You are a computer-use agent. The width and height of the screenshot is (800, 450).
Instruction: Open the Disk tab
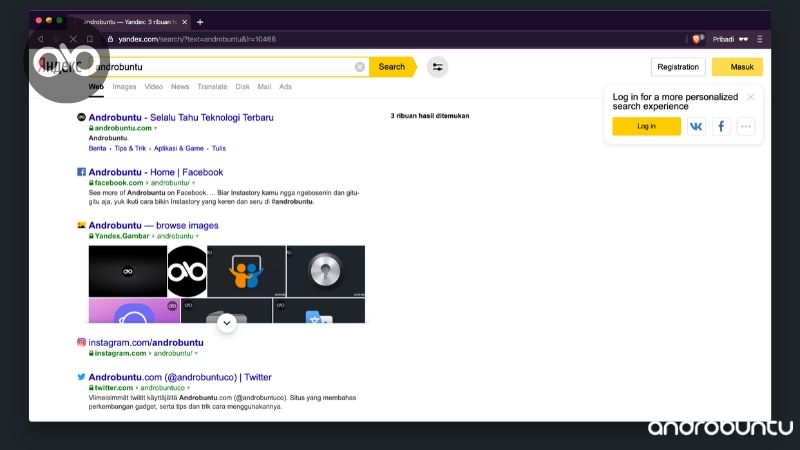(x=242, y=87)
